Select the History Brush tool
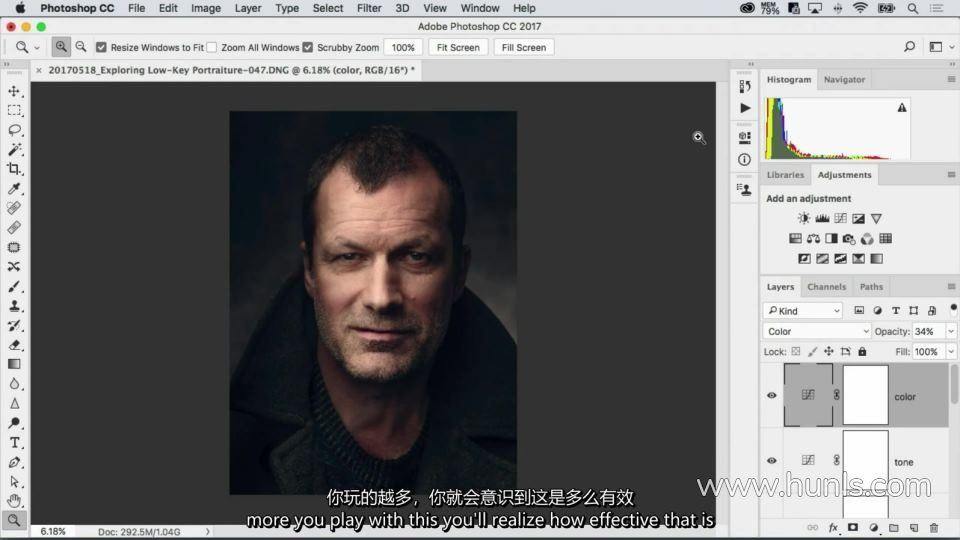This screenshot has height=540, width=960. click(14, 326)
